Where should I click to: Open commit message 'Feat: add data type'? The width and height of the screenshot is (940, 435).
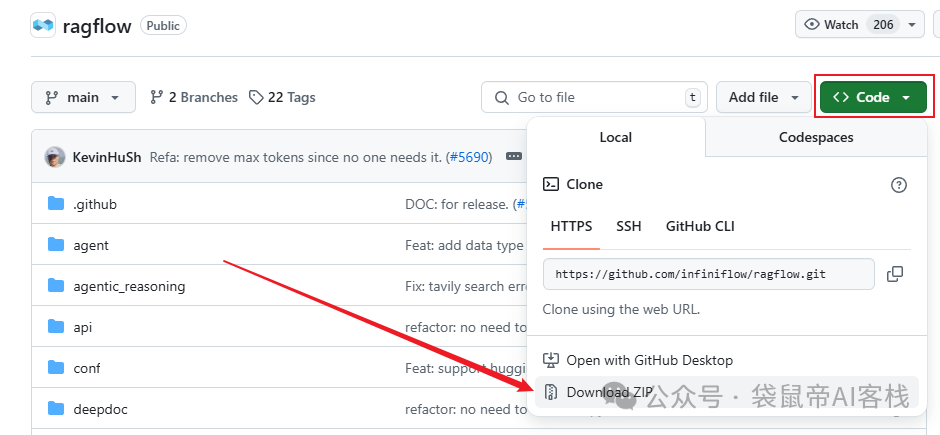[464, 245]
